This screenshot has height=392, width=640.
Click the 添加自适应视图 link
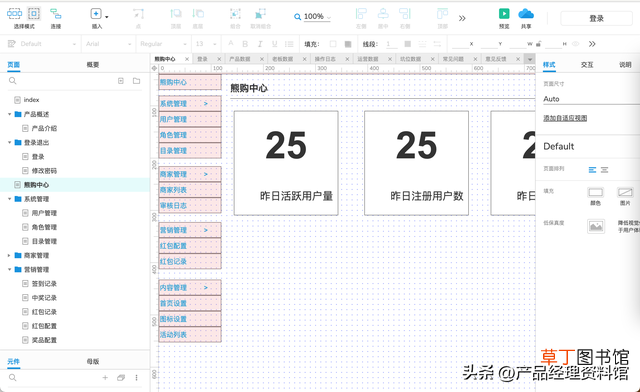click(565, 118)
